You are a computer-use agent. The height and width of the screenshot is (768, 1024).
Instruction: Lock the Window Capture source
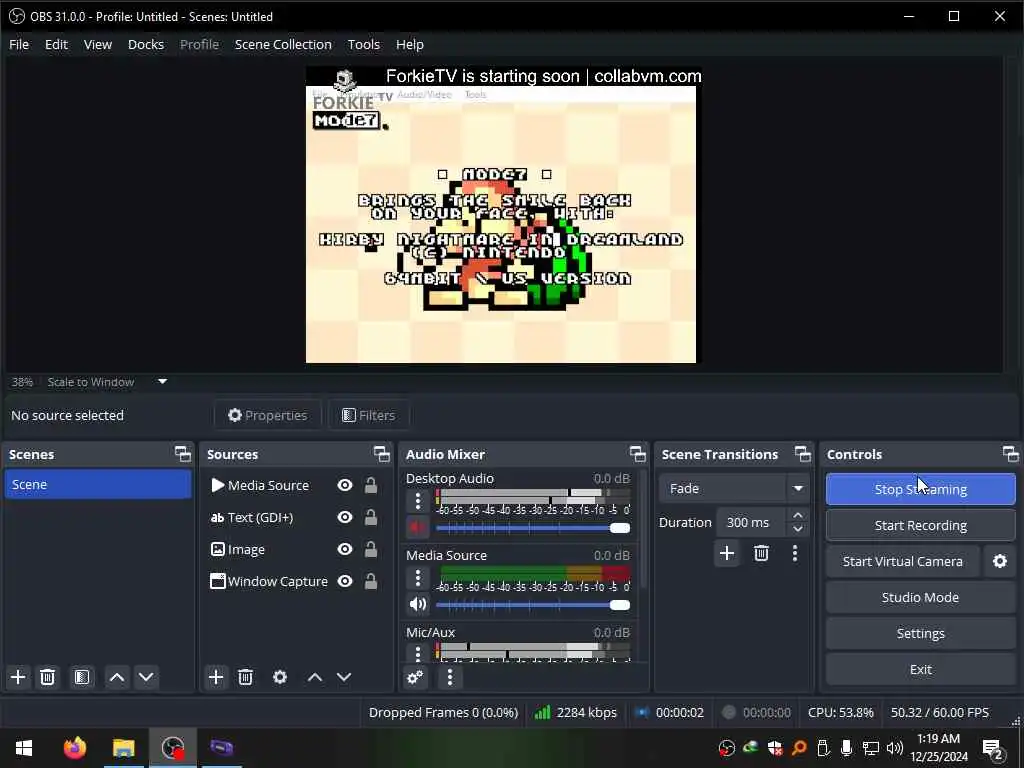(370, 581)
